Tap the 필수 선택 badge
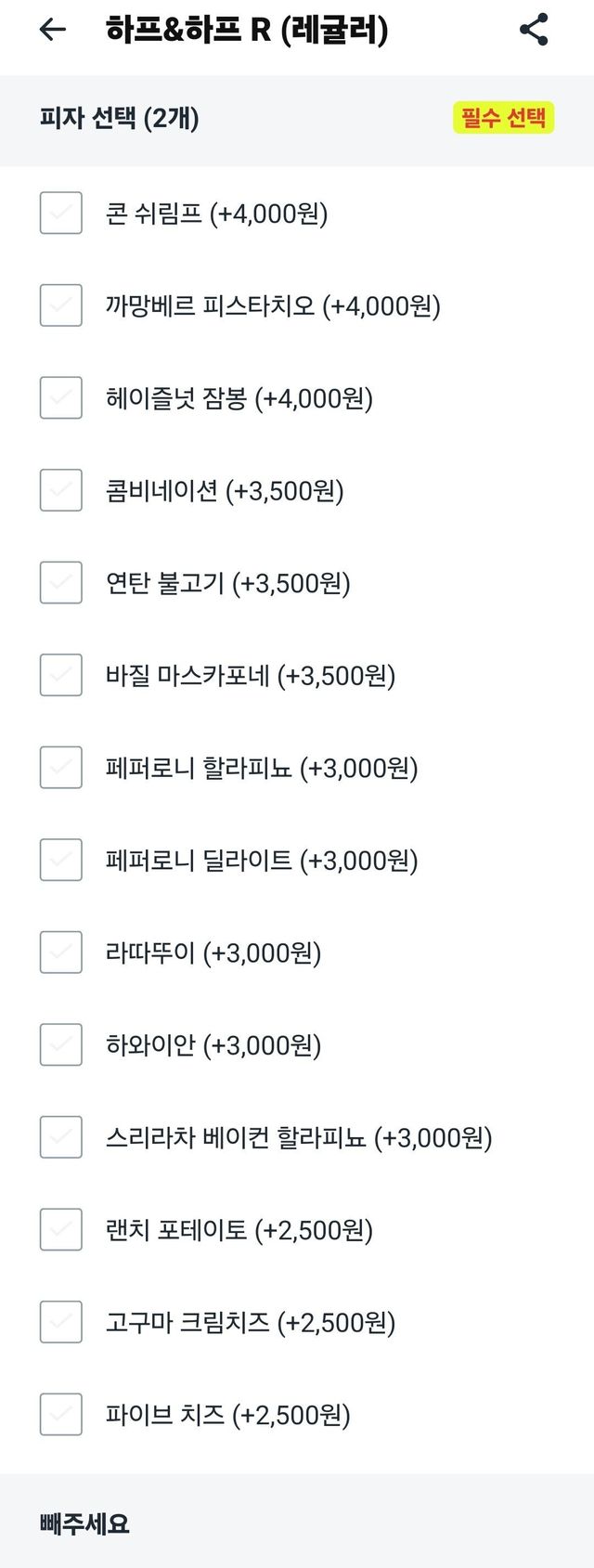This screenshot has height=1568, width=594. point(503,118)
